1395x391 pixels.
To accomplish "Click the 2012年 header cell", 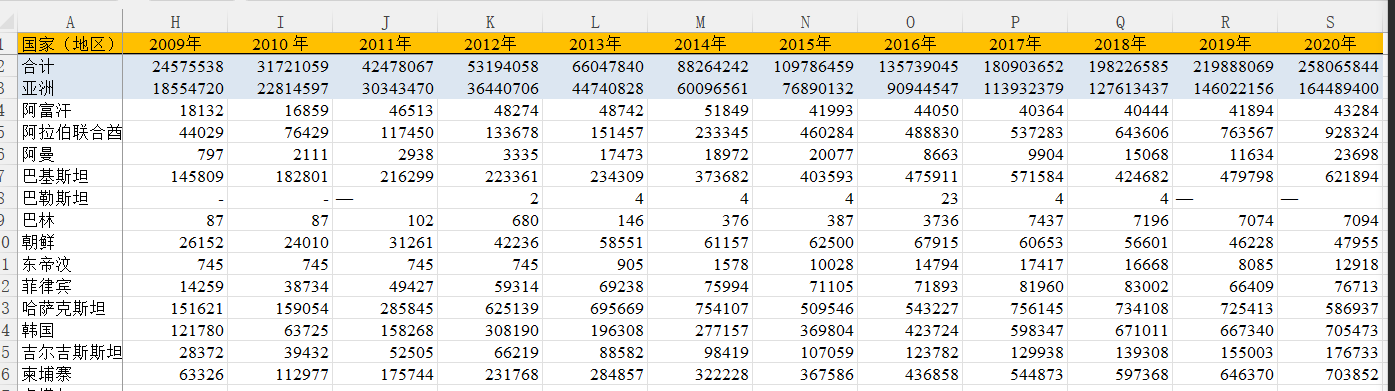I will click(x=490, y=44).
